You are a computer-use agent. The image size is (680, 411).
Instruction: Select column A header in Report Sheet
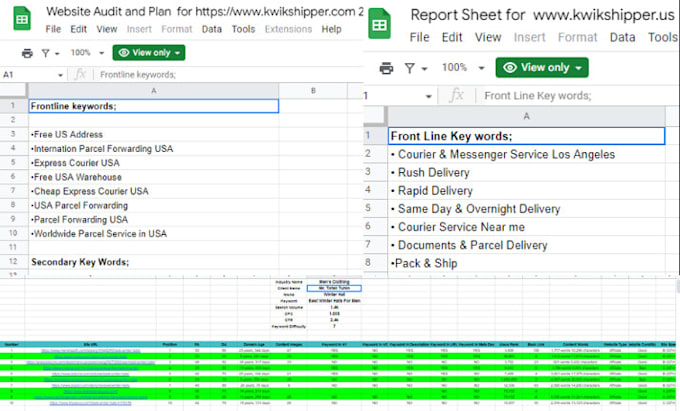click(526, 116)
